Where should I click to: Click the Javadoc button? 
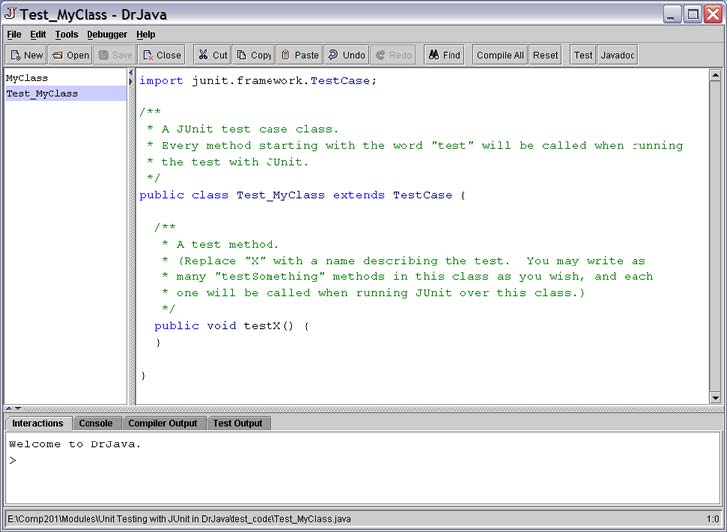[x=618, y=55]
